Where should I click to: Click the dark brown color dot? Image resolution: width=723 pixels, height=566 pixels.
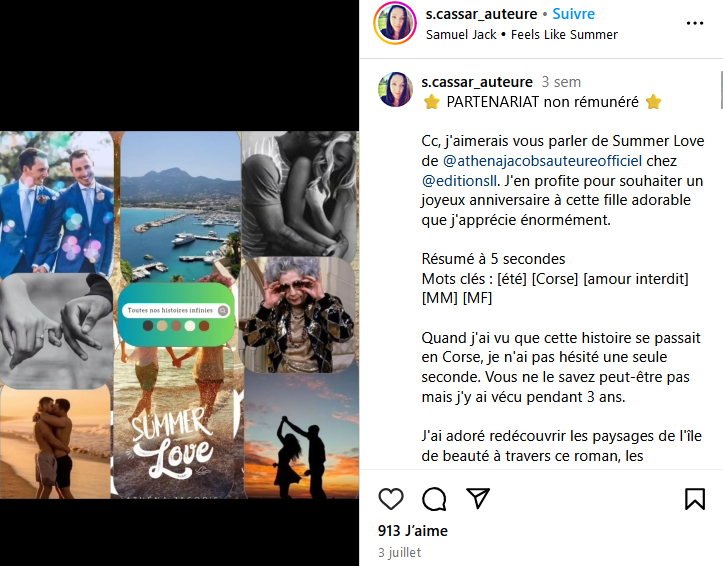[x=148, y=326]
